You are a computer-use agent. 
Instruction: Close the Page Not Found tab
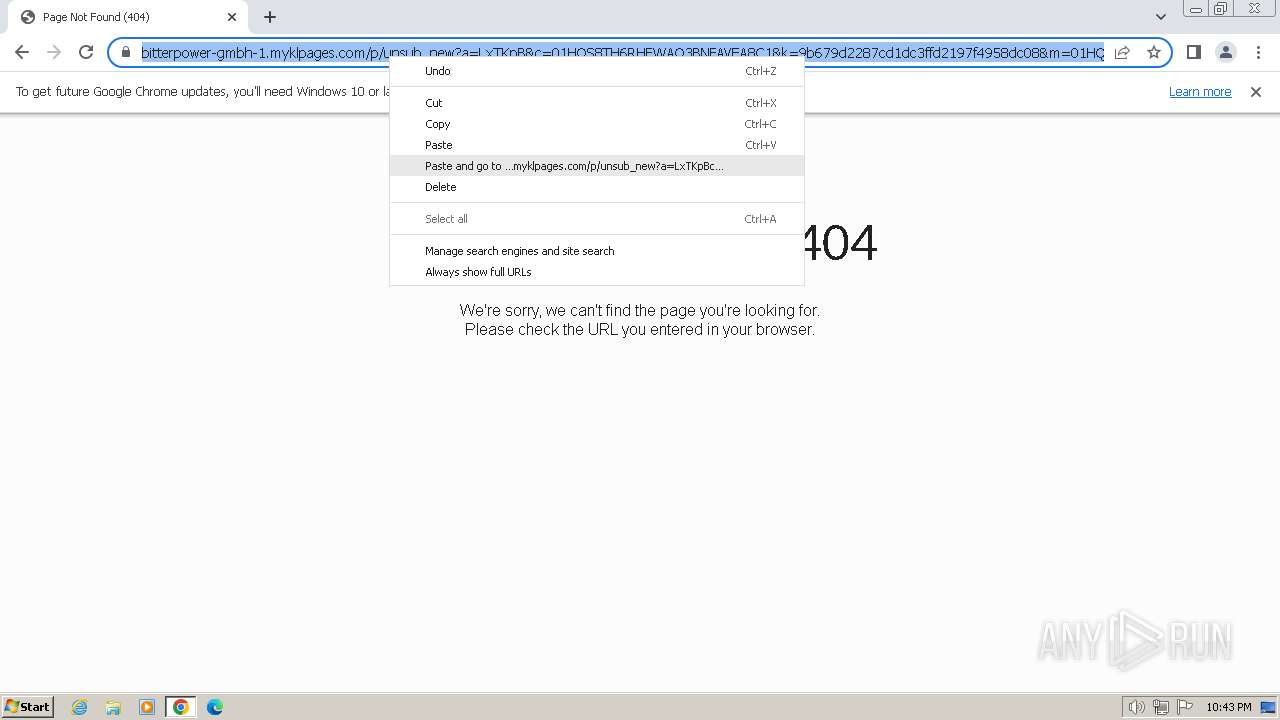pyautogui.click(x=232, y=17)
